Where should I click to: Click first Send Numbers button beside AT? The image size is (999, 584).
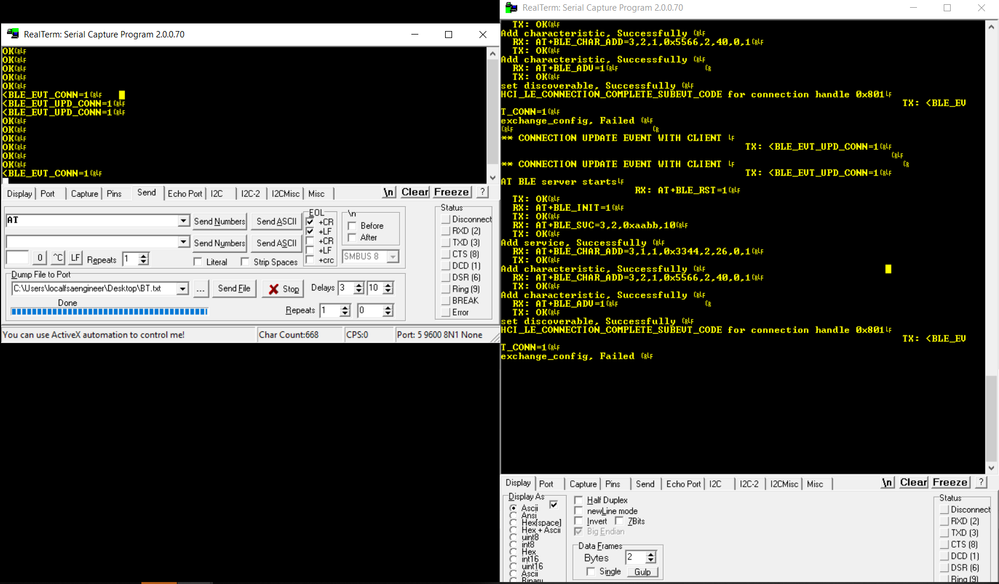click(x=219, y=222)
